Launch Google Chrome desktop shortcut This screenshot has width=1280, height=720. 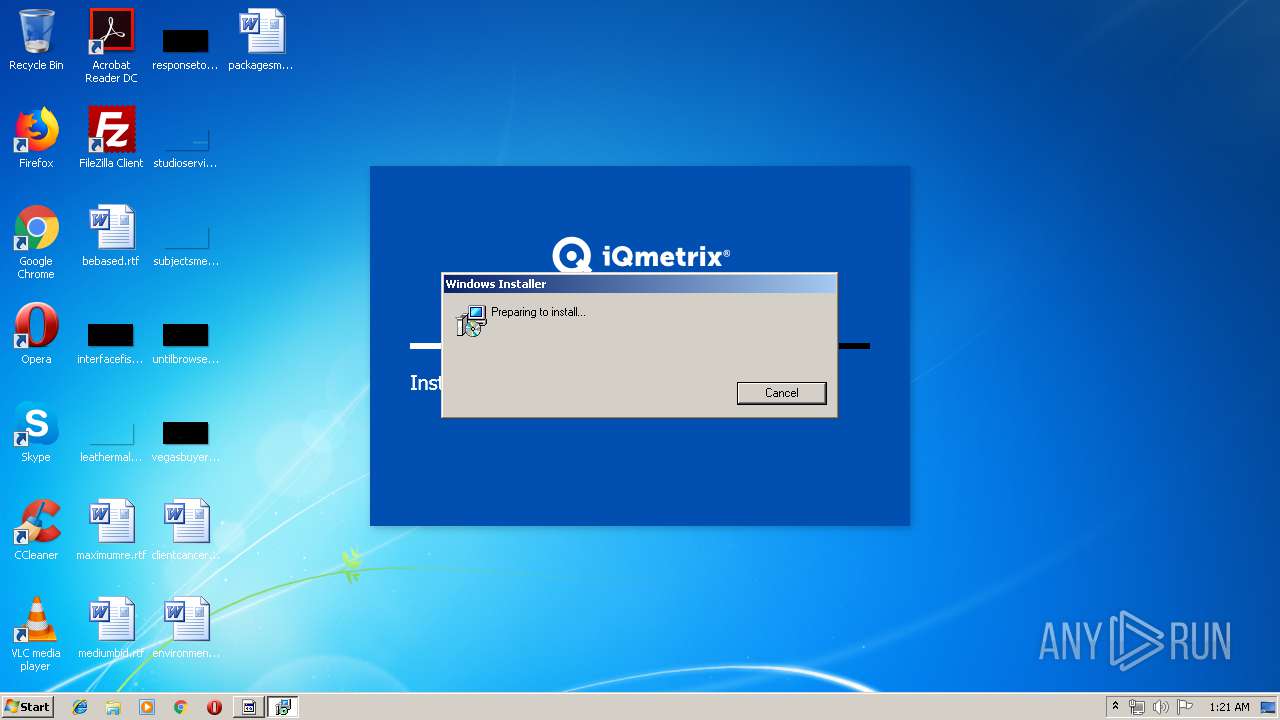[36, 242]
